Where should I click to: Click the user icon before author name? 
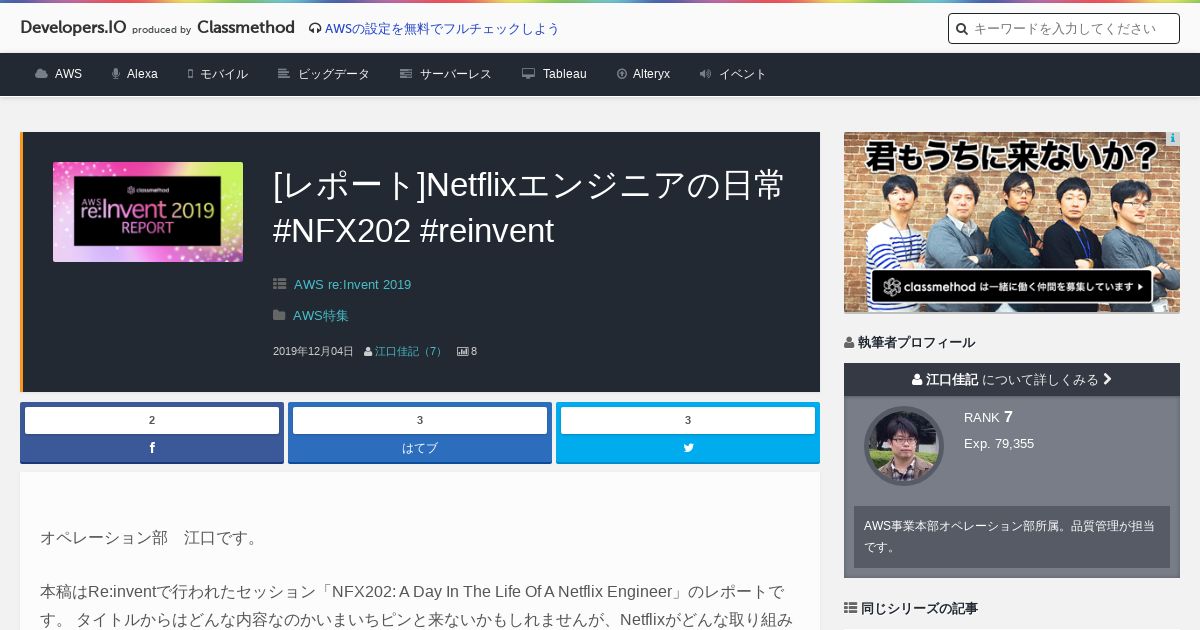(368, 351)
